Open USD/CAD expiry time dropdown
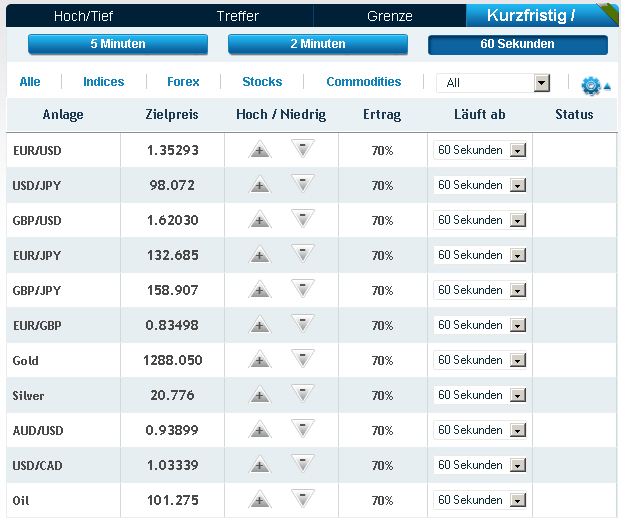Viewport: 621px width, 518px height. pyautogui.click(x=480, y=465)
